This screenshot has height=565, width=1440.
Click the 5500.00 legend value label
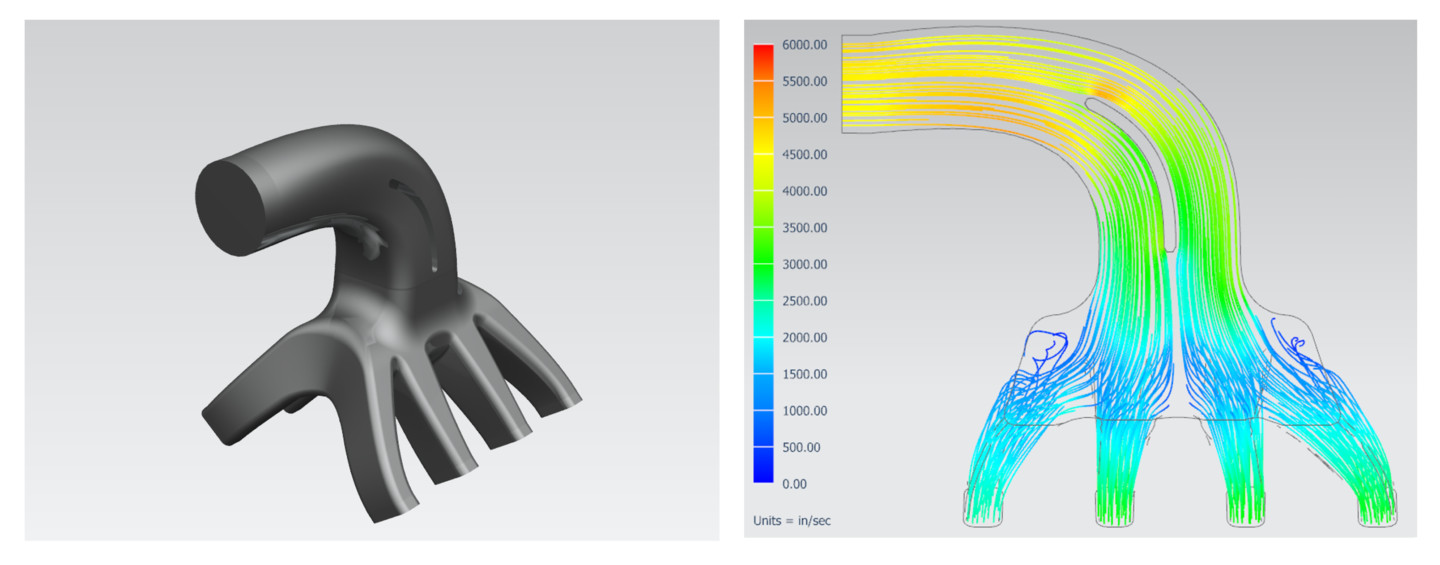point(806,81)
